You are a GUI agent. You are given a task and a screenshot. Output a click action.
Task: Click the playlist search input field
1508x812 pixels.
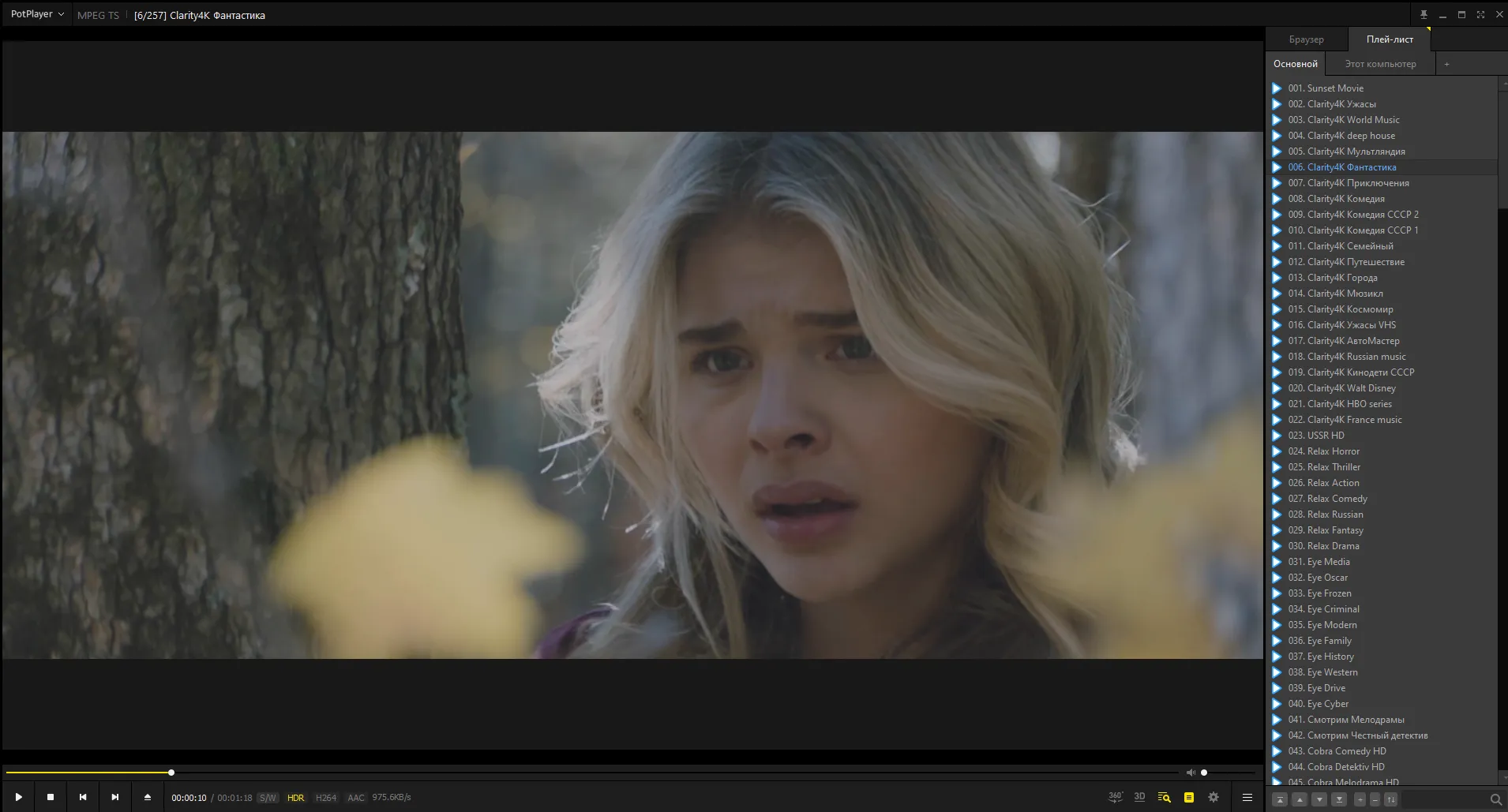[x=1445, y=799]
